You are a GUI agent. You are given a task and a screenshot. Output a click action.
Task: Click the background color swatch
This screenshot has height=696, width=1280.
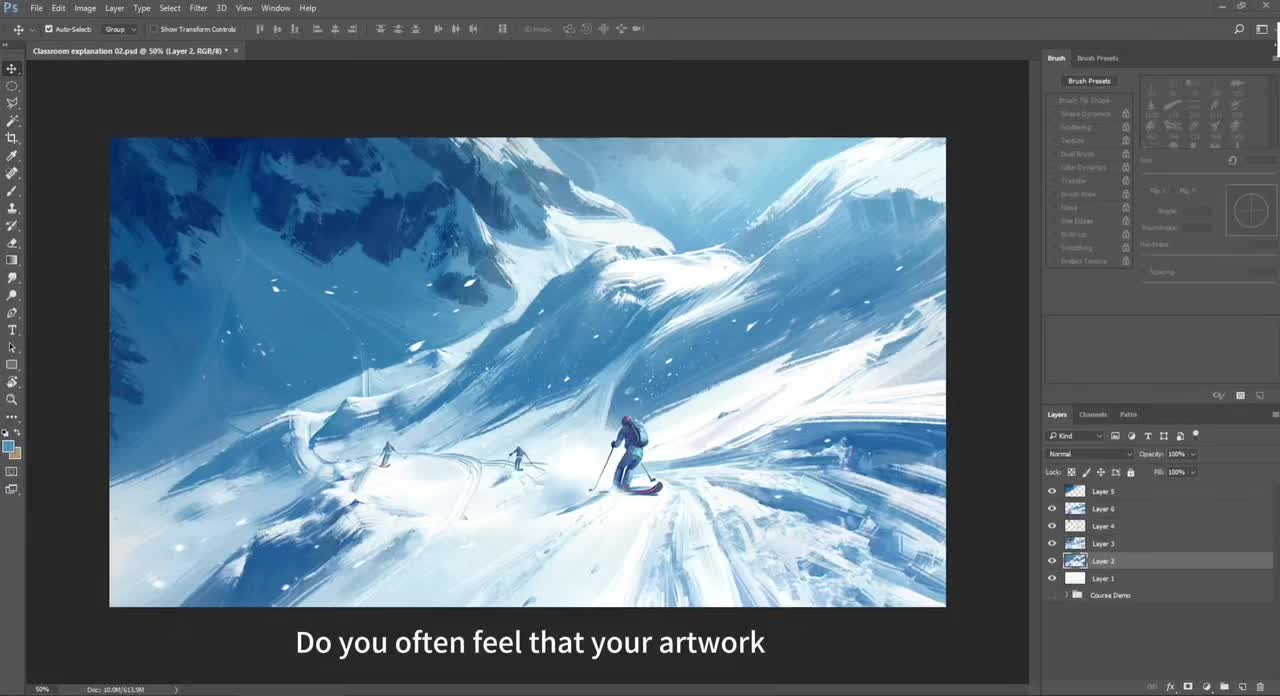tap(15, 453)
